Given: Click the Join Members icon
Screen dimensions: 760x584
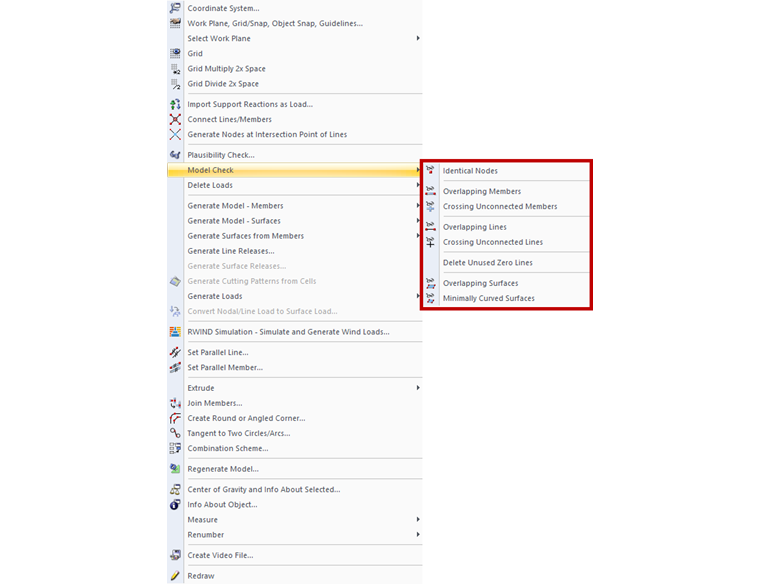Looking at the screenshot, I should (x=175, y=403).
